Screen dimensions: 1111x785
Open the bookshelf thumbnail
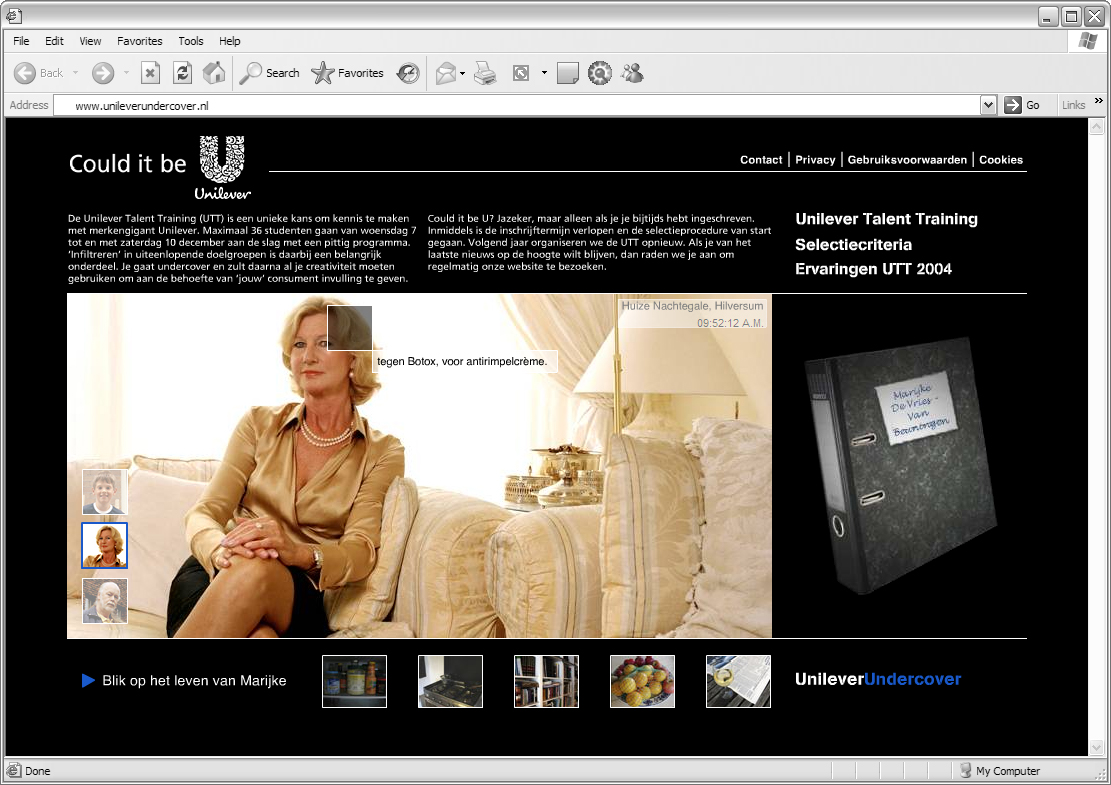(x=546, y=682)
